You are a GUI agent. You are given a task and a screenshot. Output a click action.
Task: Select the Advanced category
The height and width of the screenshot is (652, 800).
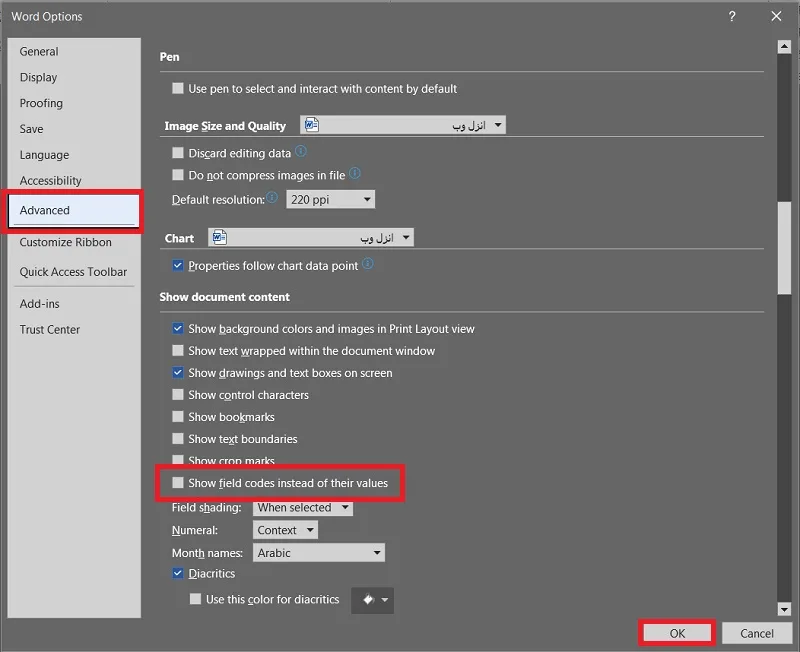[x=73, y=210]
